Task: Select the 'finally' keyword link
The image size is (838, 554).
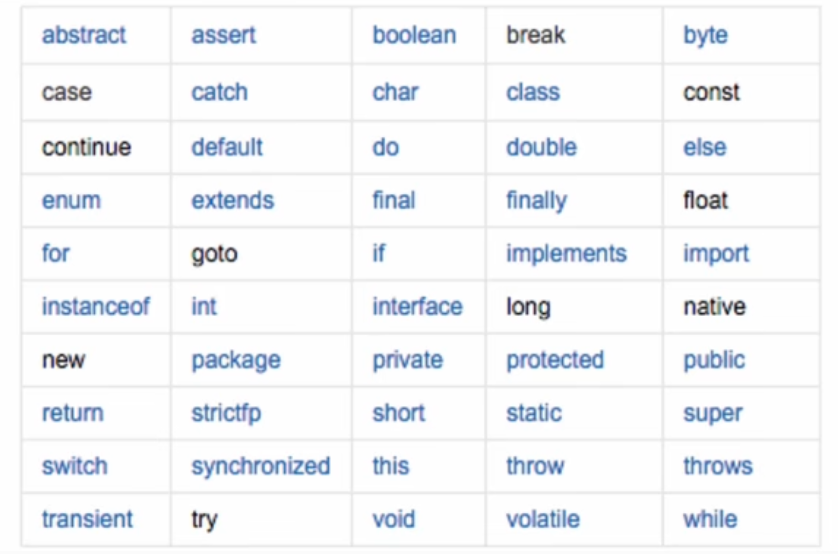Action: click(x=535, y=201)
